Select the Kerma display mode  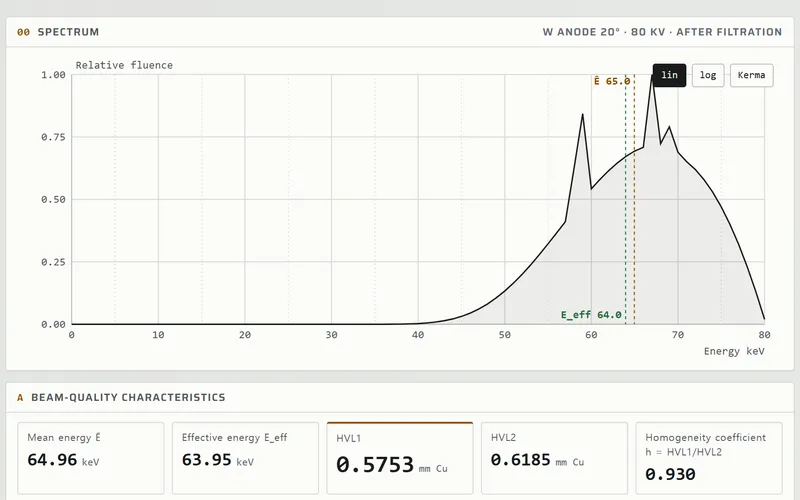(x=752, y=75)
